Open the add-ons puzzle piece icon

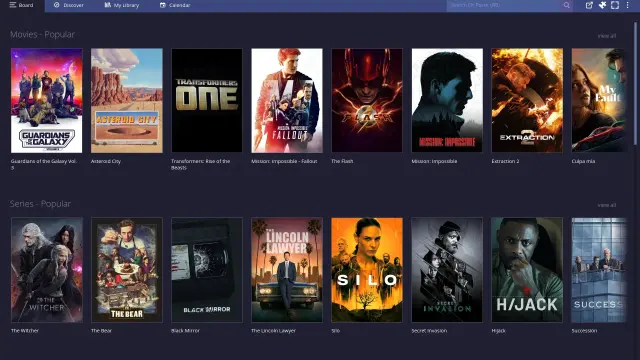tap(602, 5)
